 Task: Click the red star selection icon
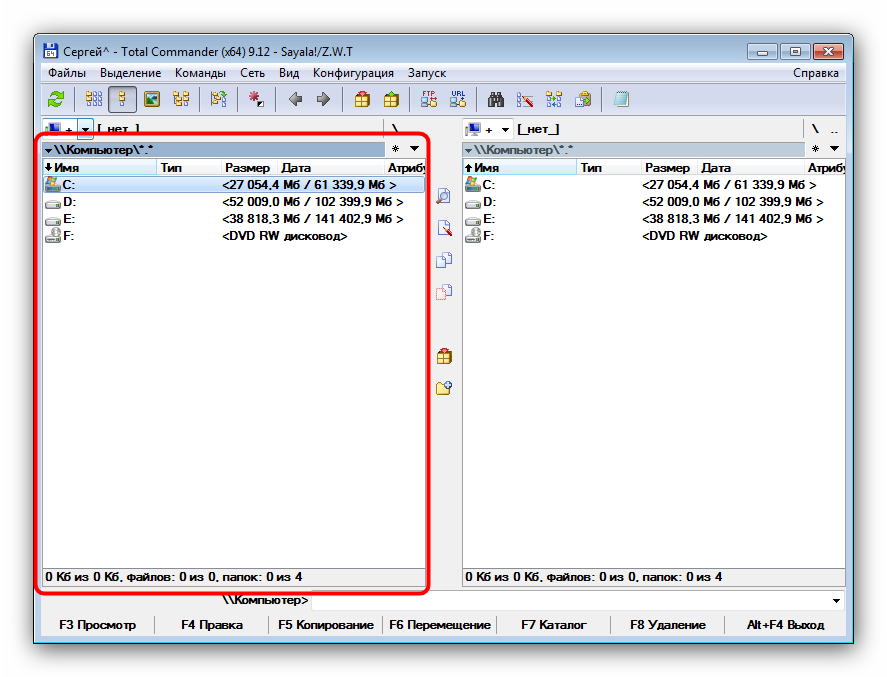[x=256, y=100]
